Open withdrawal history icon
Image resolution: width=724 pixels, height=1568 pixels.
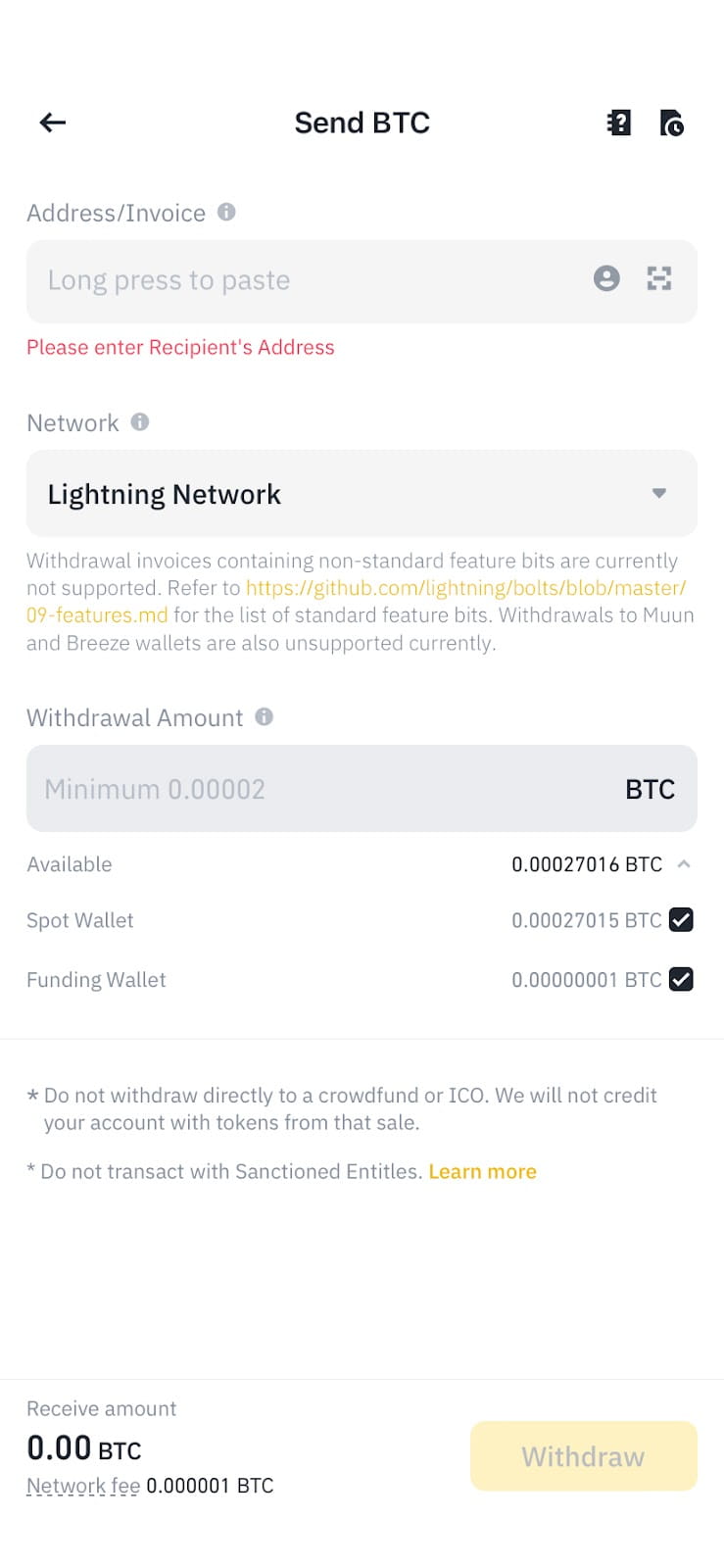click(x=671, y=122)
